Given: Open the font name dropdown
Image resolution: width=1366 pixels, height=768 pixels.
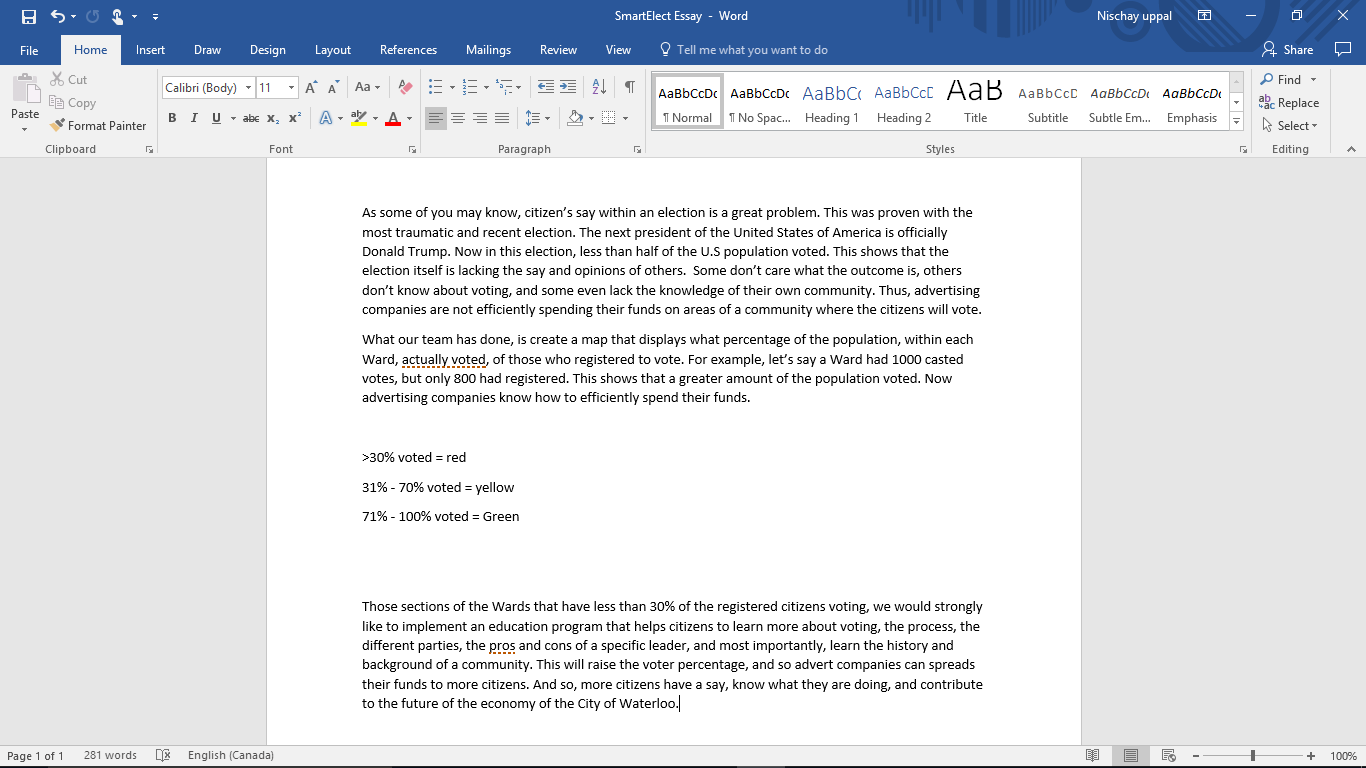Looking at the screenshot, I should pyautogui.click(x=248, y=88).
